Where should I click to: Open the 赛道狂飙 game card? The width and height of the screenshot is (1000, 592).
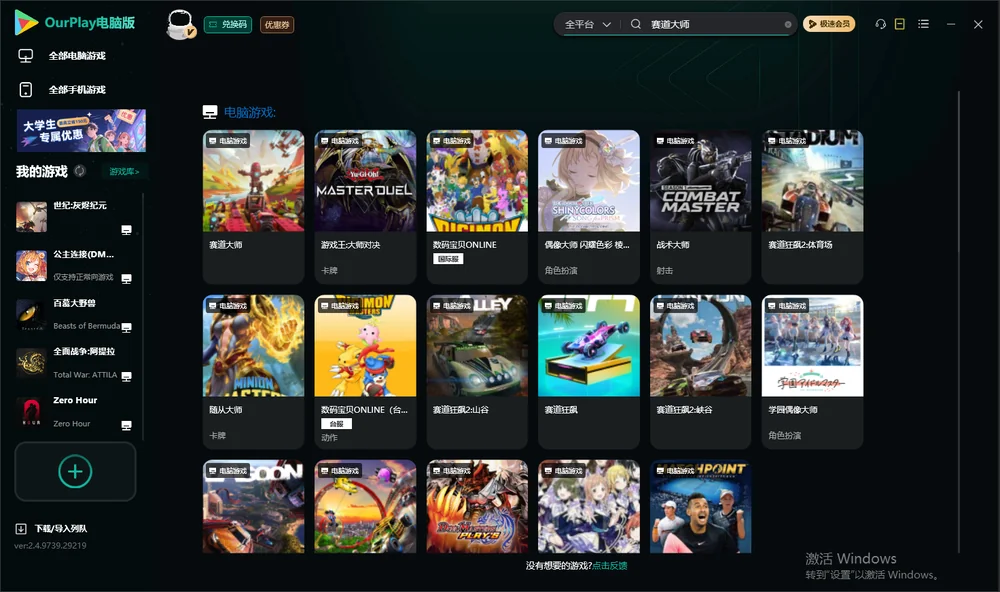coord(589,372)
